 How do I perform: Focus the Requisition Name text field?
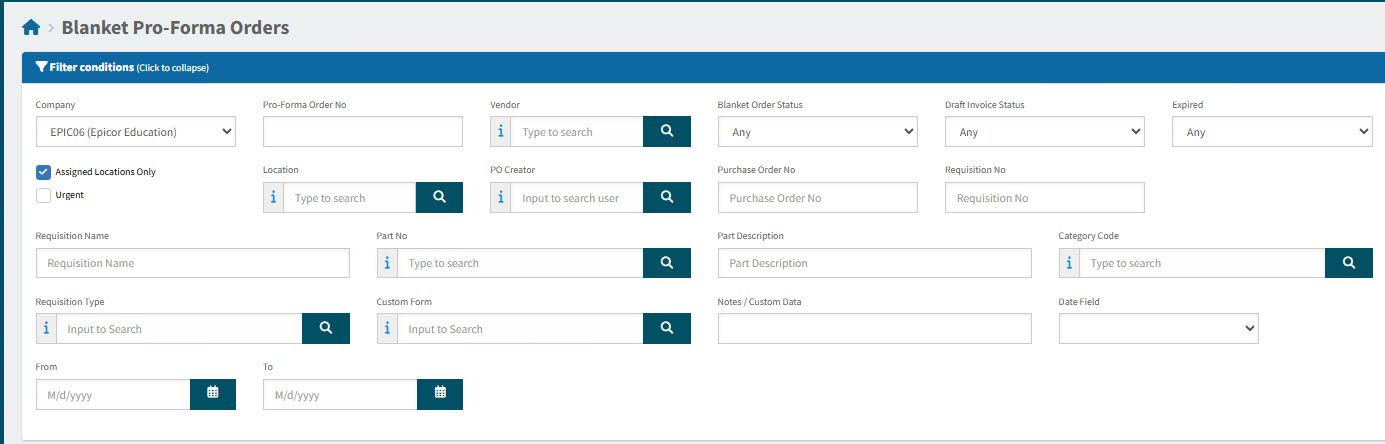(x=192, y=263)
